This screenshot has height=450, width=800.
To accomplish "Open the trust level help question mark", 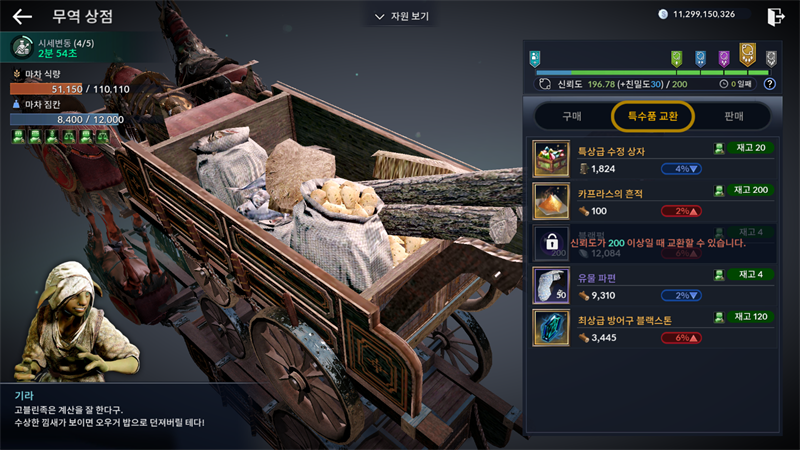I will (x=769, y=84).
